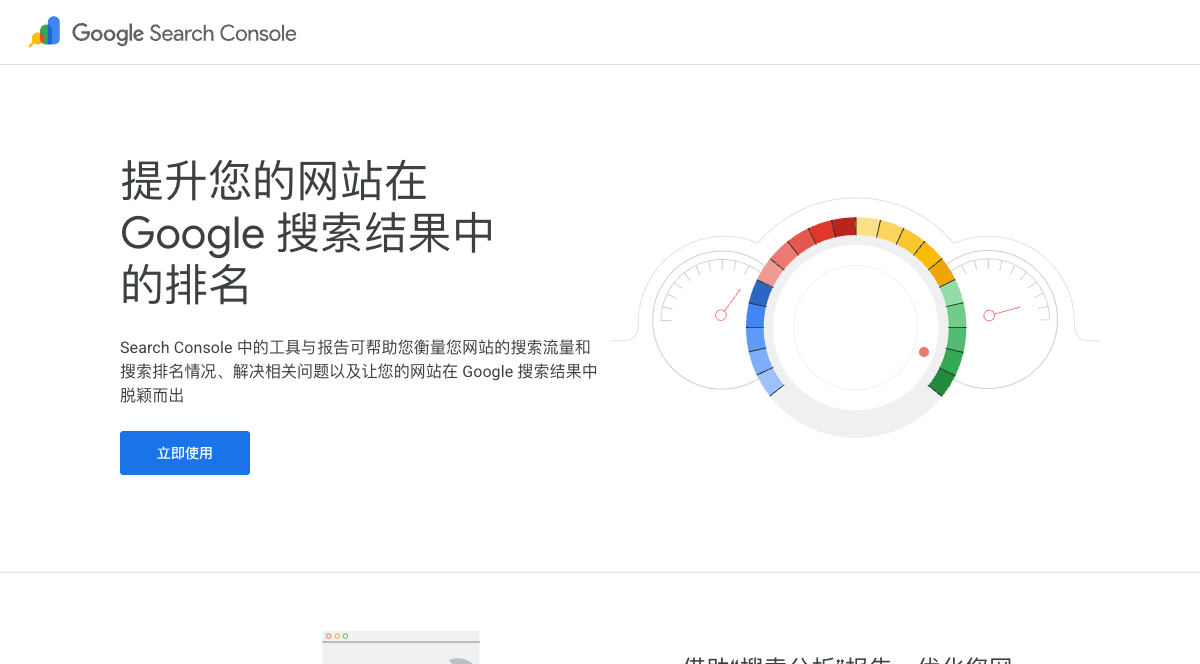The height and width of the screenshot is (664, 1200).
Task: Select the headline 提升您的网站在 Google 搜索结果中的排名
Action: [308, 232]
